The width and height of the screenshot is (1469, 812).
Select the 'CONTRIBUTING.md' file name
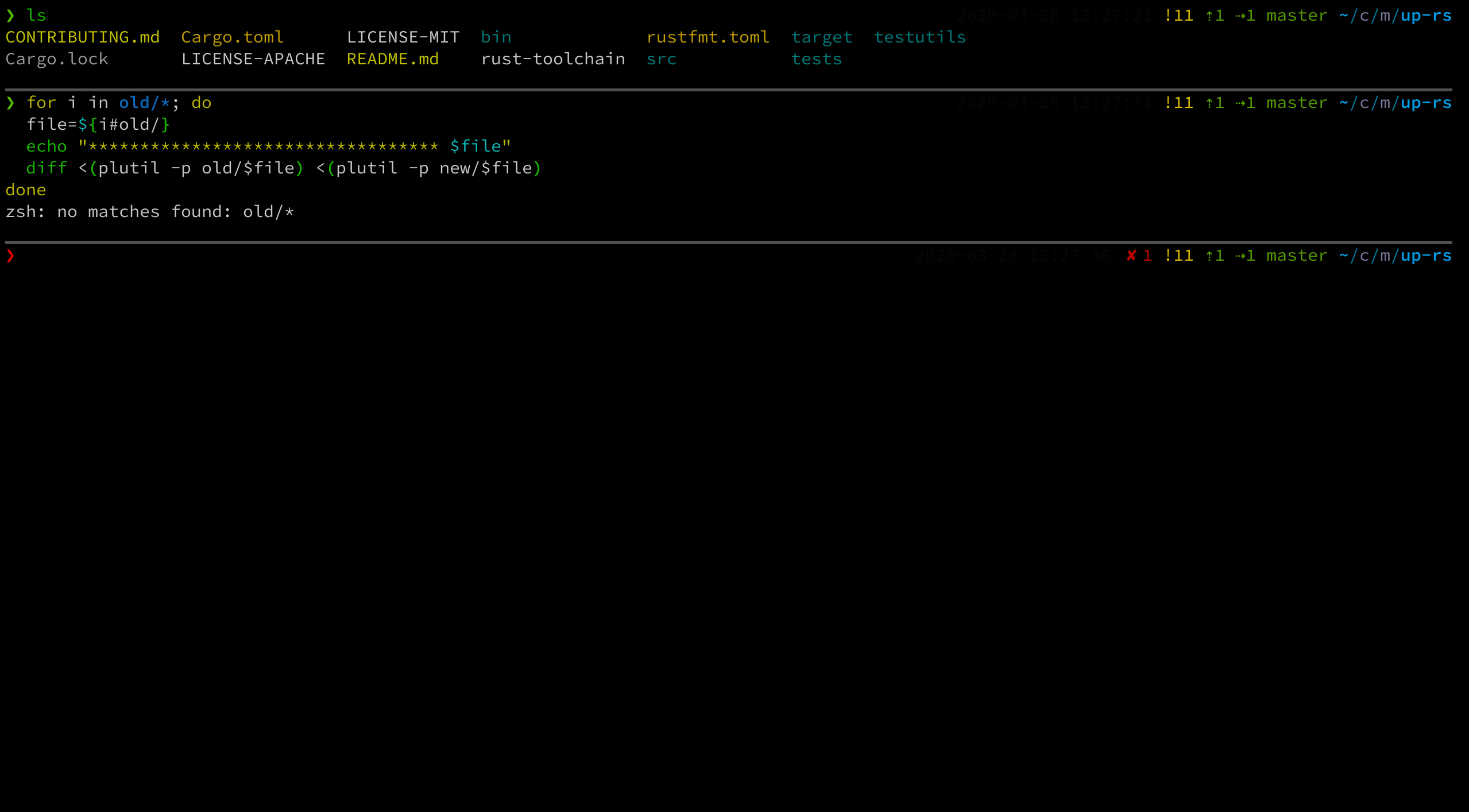click(83, 37)
